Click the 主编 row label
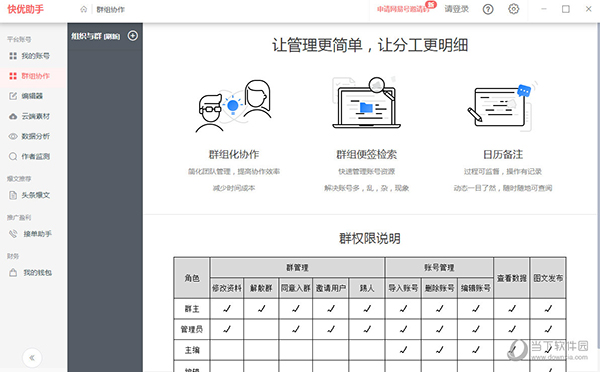 click(192, 350)
